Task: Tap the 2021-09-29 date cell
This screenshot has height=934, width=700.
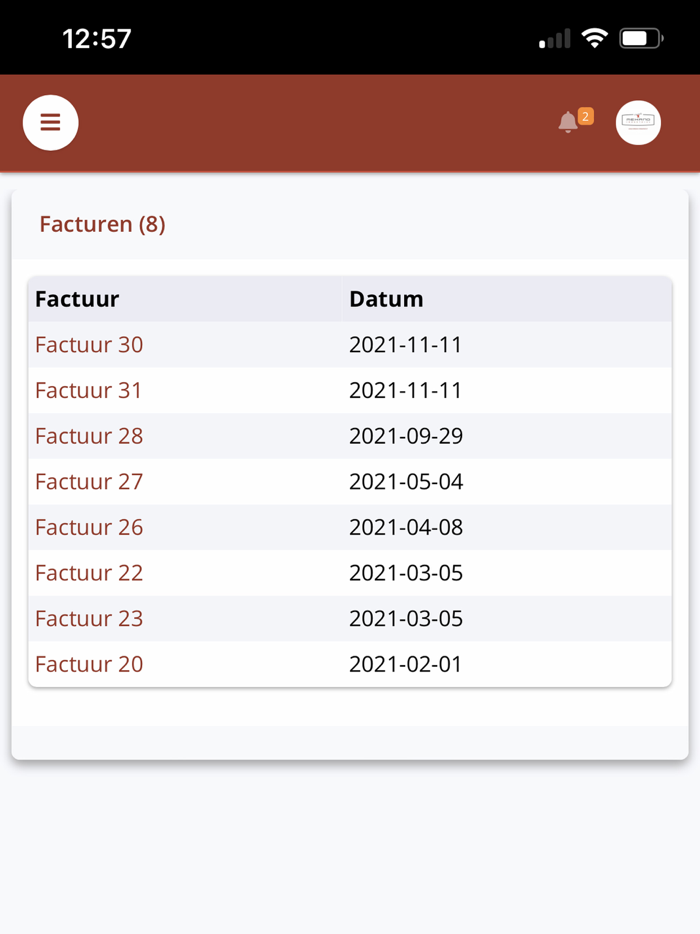Action: [x=406, y=436]
